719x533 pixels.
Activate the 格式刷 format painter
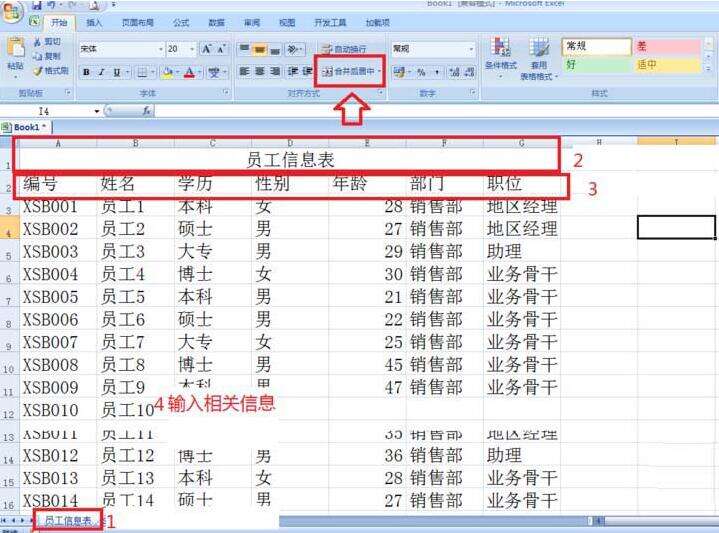click(x=51, y=71)
